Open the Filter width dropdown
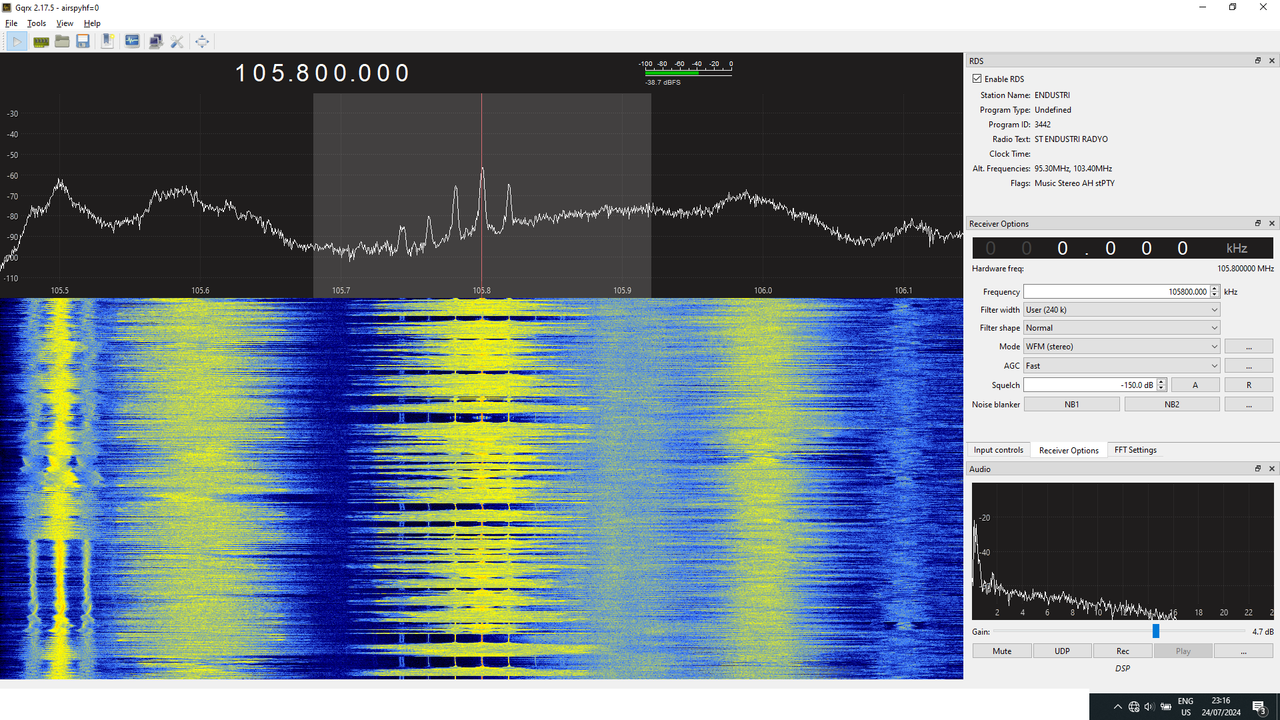The width and height of the screenshot is (1280, 720). (x=1122, y=310)
